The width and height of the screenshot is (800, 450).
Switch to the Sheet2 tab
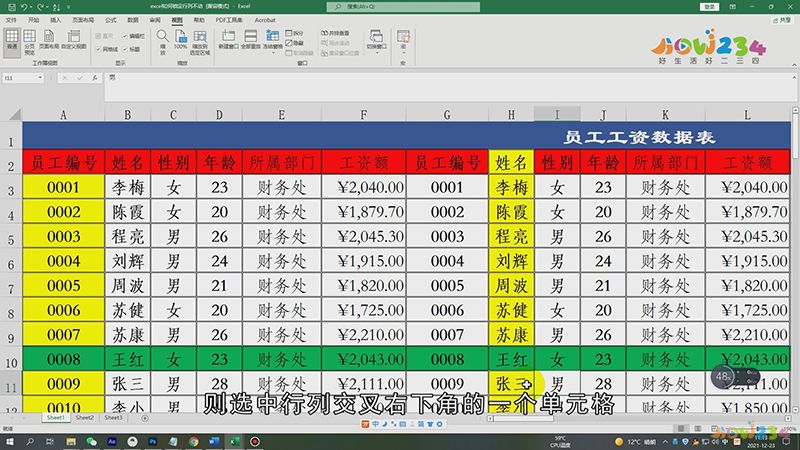(x=85, y=417)
